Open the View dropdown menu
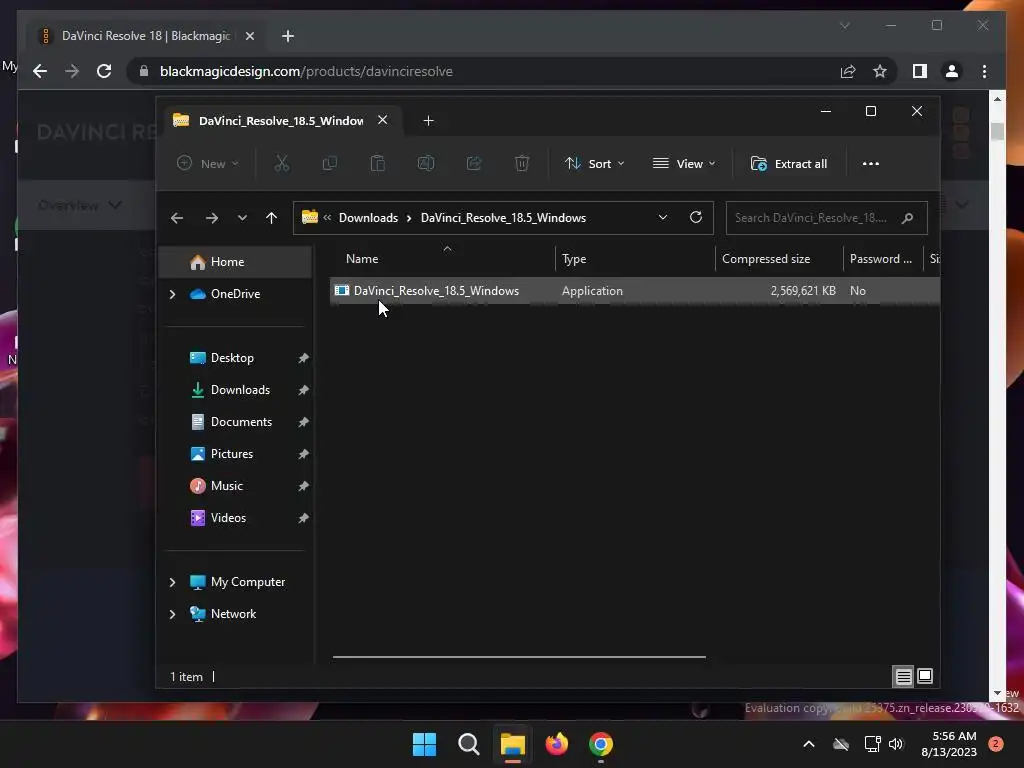 point(684,163)
